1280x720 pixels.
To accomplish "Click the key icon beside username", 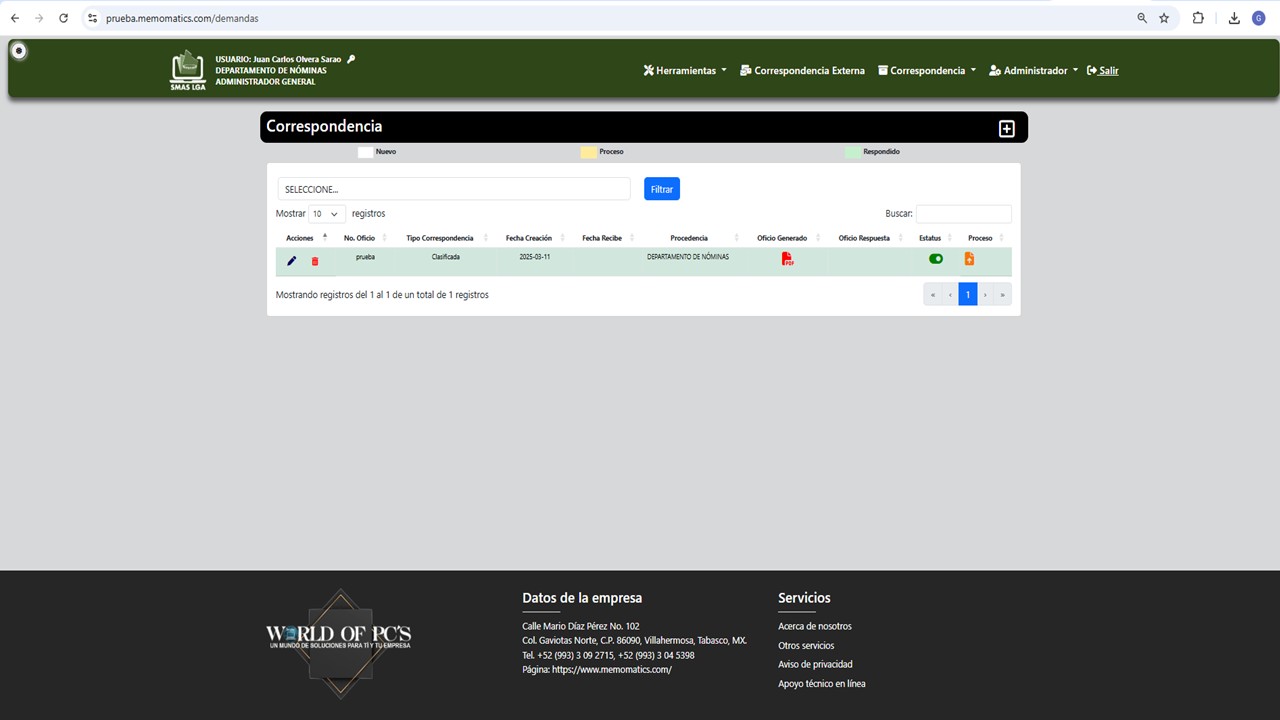I will 351,59.
